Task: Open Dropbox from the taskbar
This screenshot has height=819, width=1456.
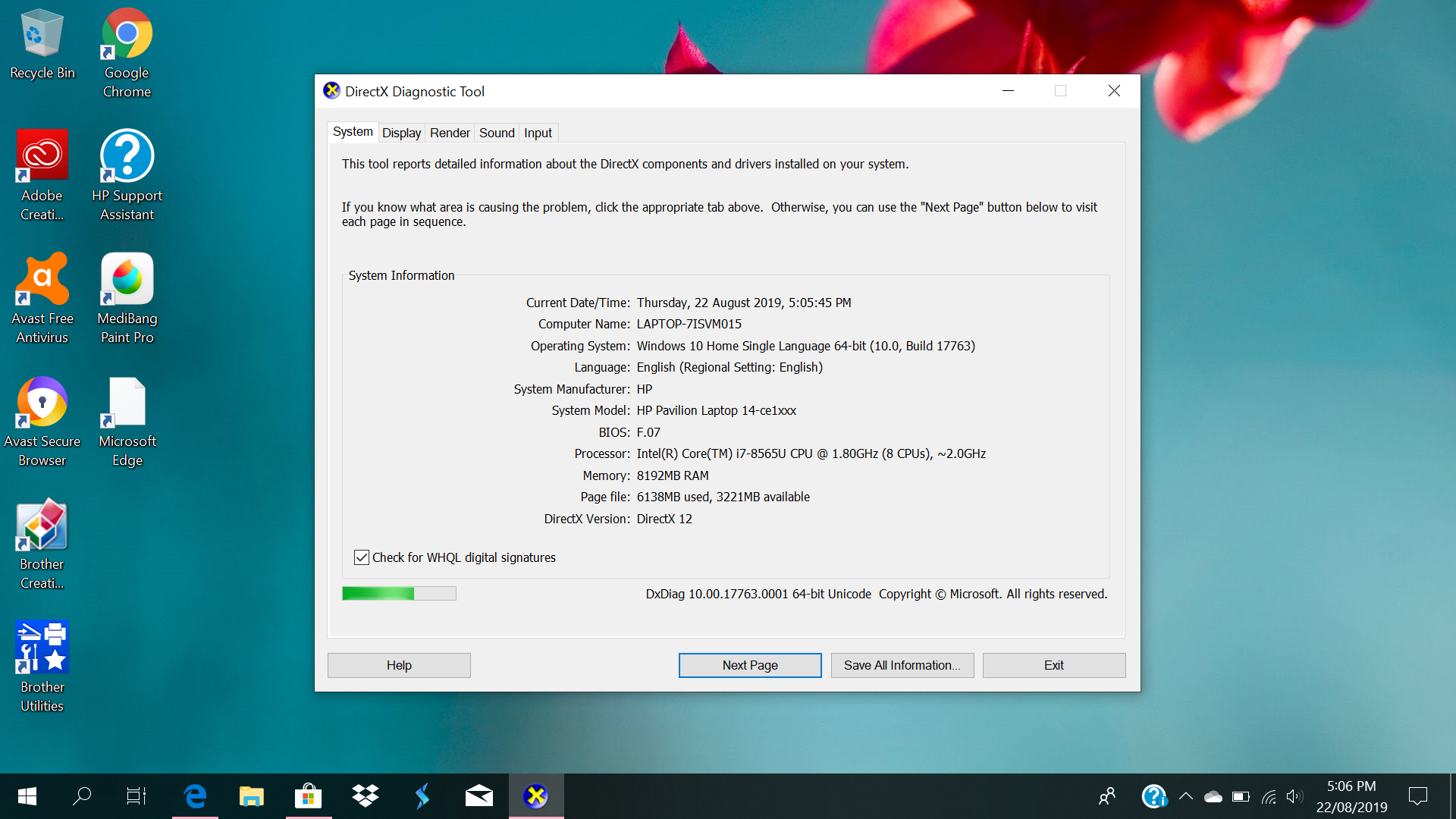Action: [x=366, y=796]
